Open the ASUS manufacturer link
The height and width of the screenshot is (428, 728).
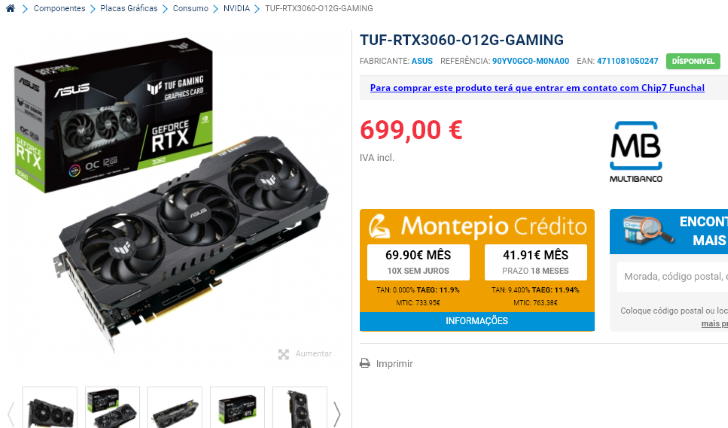click(422, 61)
